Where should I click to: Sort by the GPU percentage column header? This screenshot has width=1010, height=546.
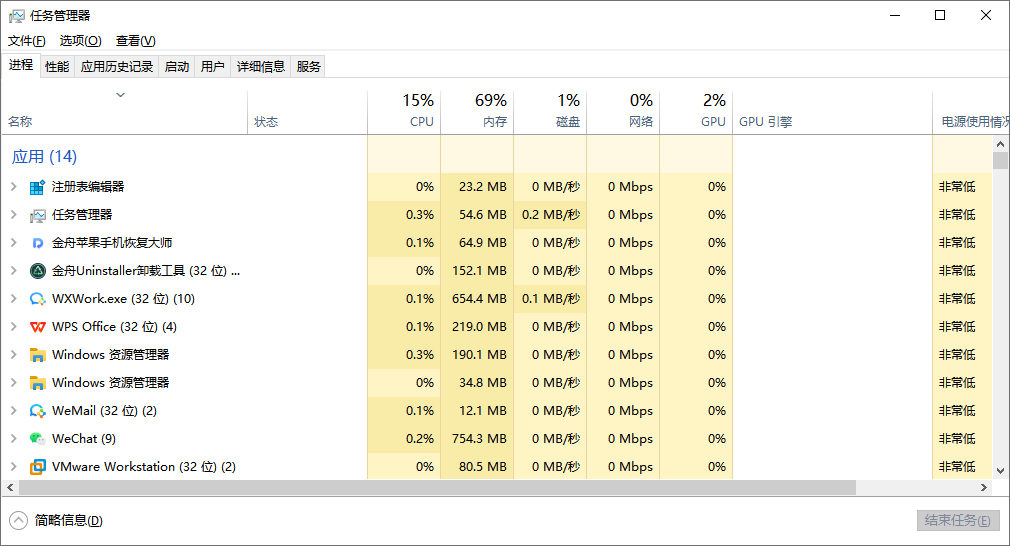[696, 113]
